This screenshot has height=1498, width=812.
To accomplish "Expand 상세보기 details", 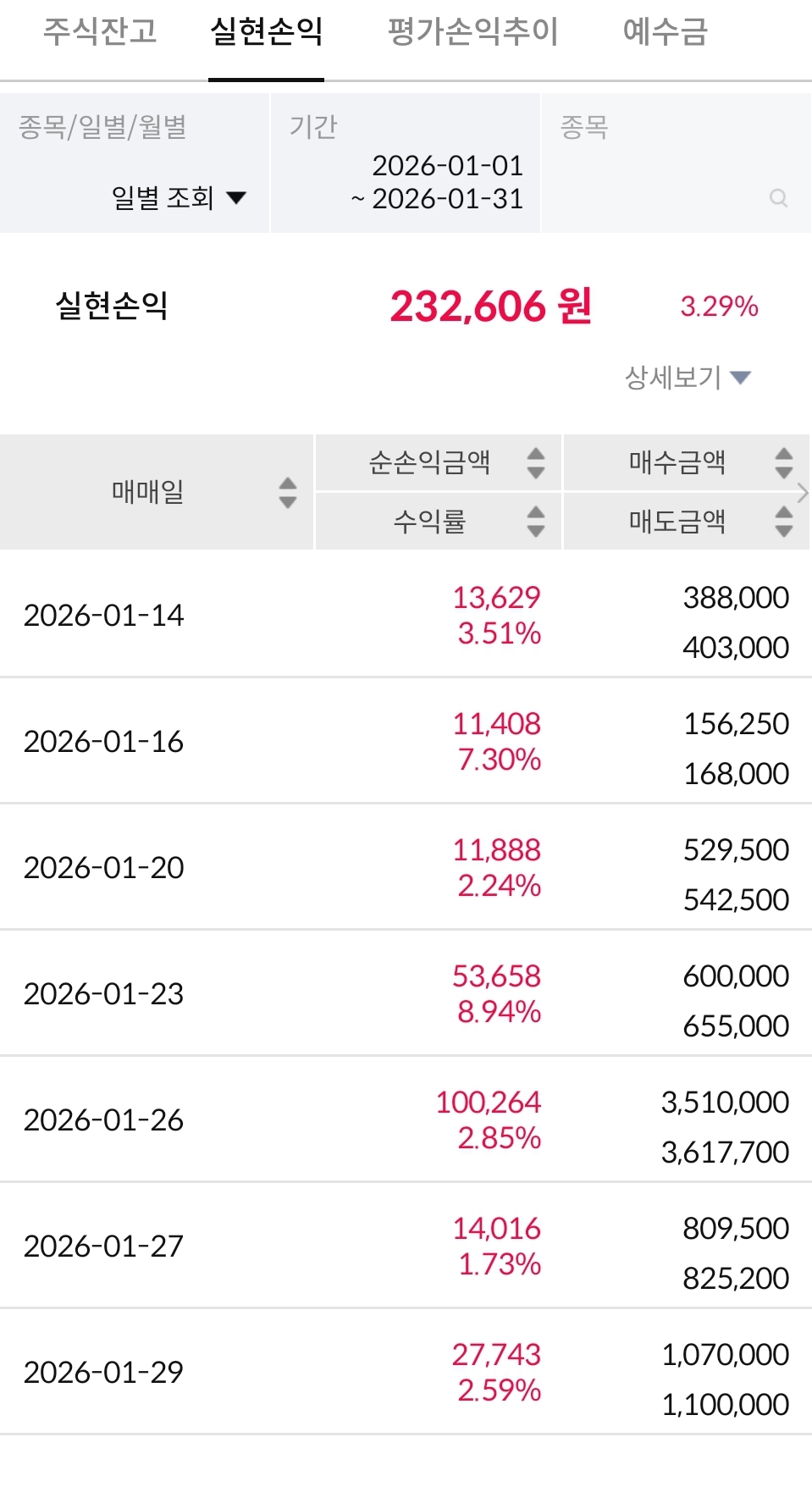I will (687, 377).
